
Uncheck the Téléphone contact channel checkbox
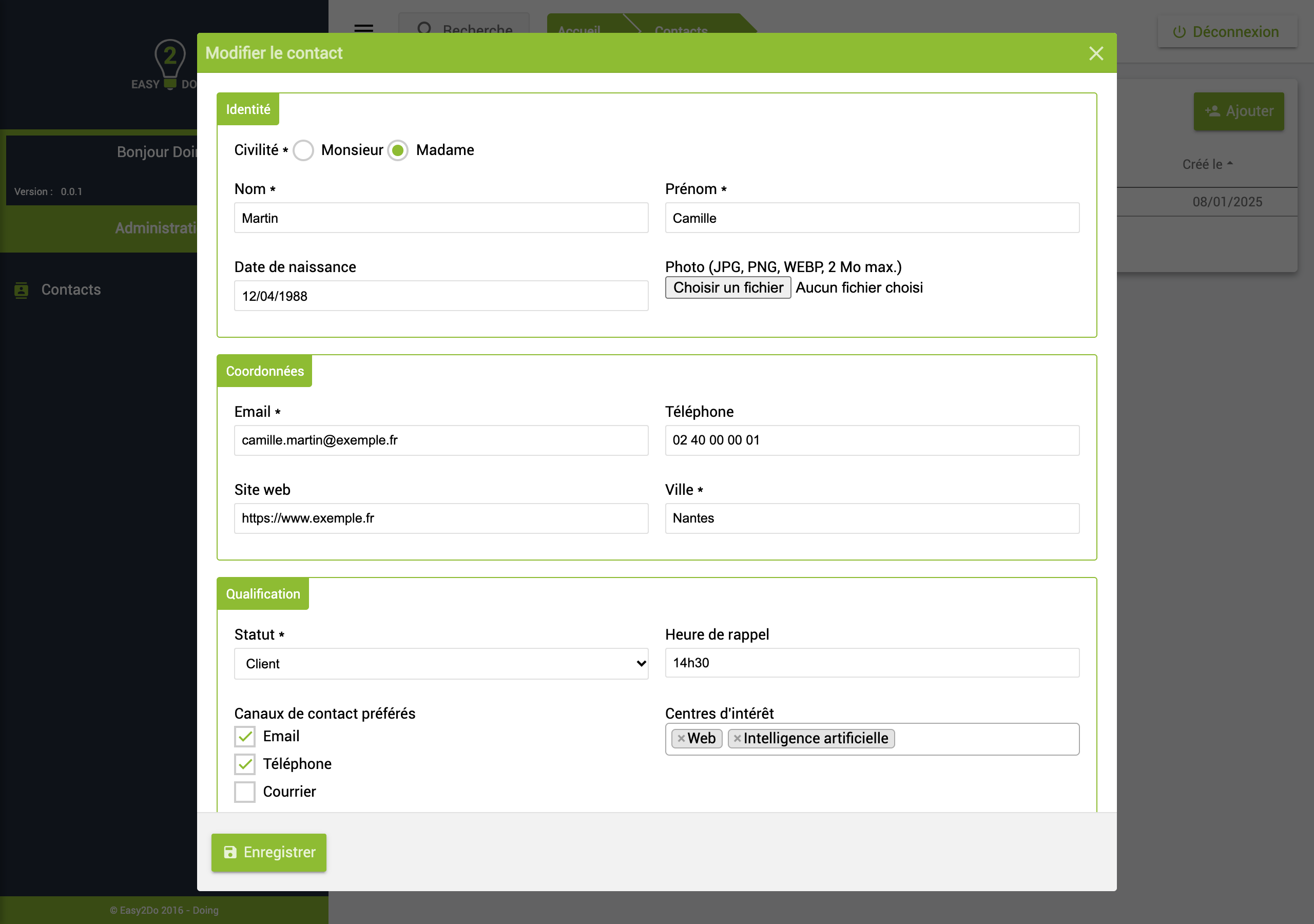pyautogui.click(x=245, y=764)
